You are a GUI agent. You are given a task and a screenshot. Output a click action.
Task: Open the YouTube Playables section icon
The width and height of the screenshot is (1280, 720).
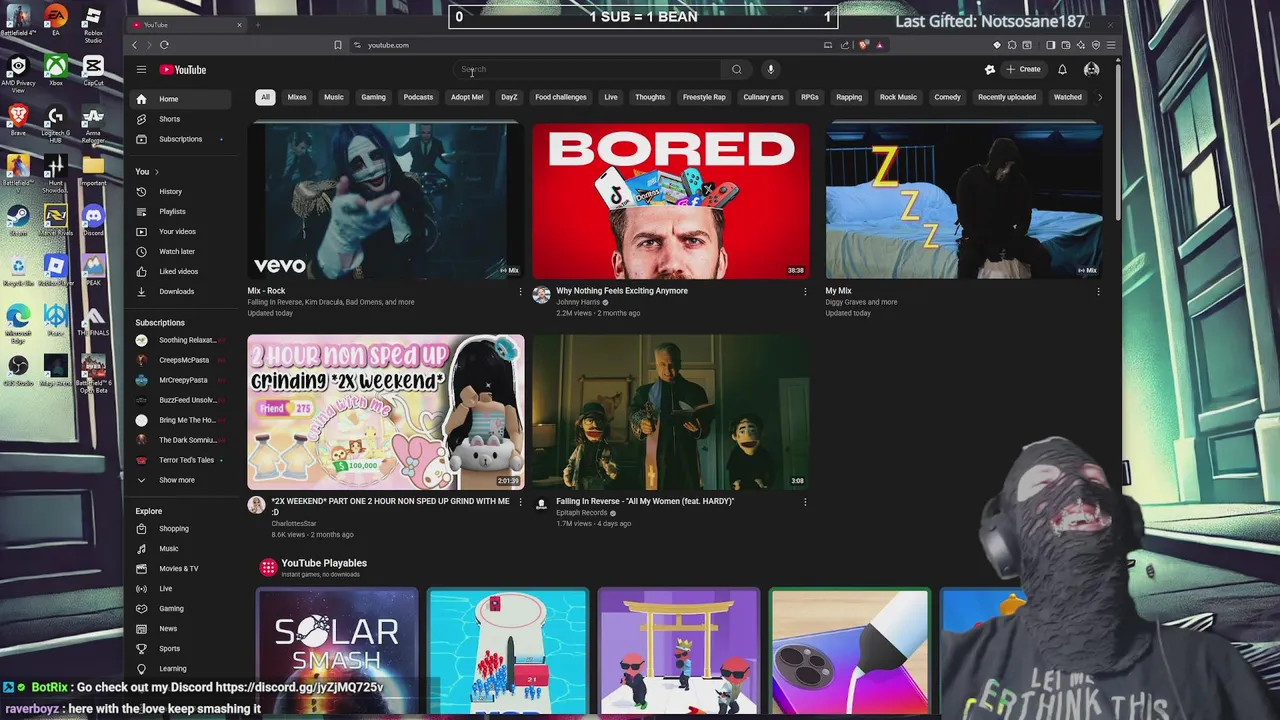(268, 567)
